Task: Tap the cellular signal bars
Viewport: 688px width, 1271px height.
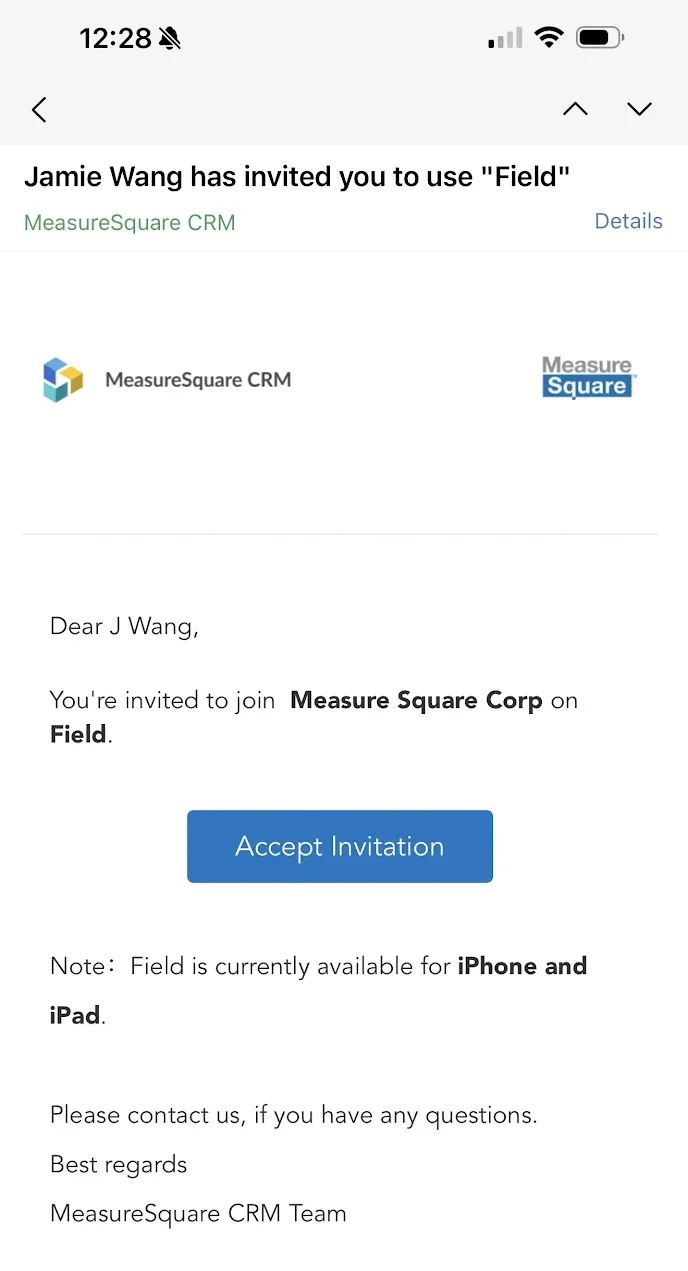Action: pos(505,39)
